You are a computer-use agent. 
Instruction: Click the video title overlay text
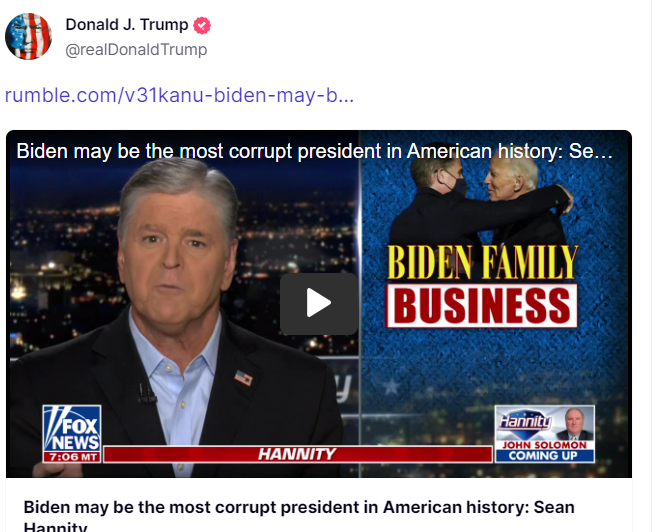point(314,152)
